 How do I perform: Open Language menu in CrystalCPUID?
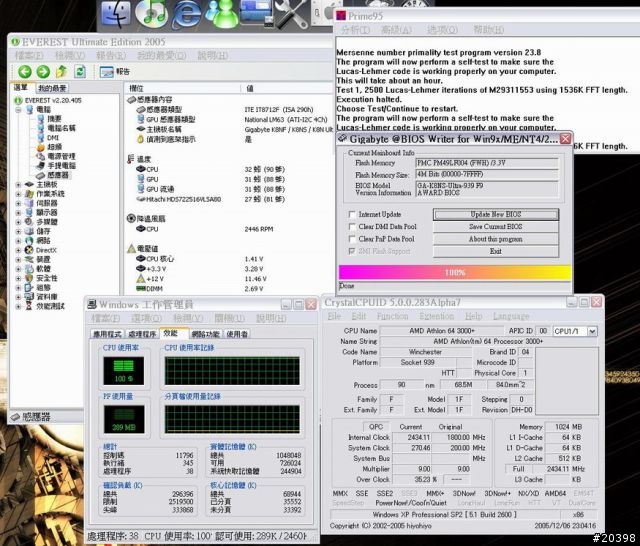(x=511, y=316)
